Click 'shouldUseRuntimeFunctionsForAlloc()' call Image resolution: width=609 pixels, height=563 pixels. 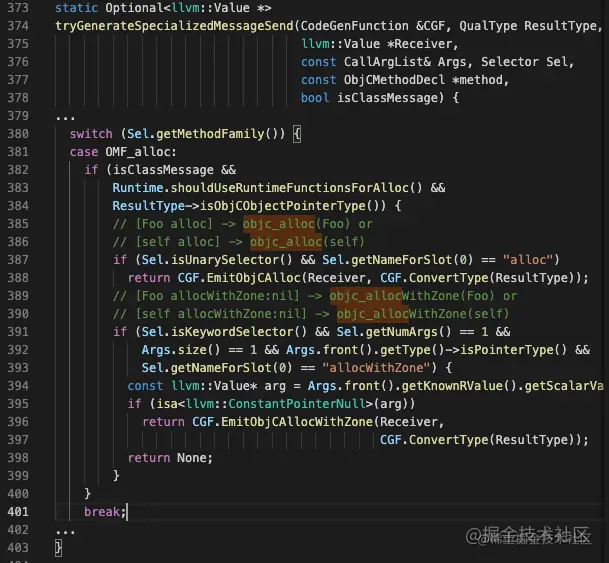click(x=296, y=188)
